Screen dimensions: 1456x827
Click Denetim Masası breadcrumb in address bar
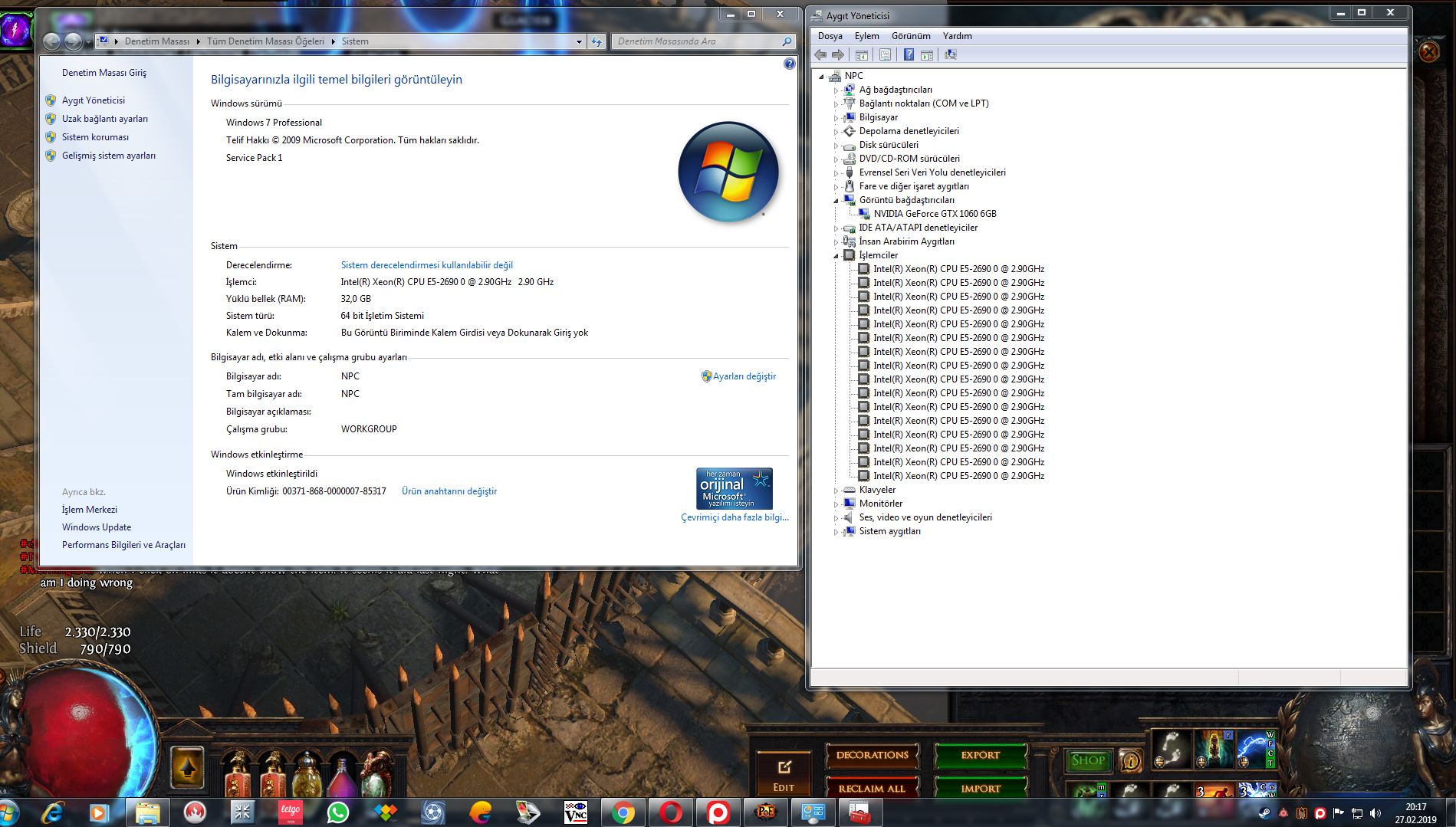(157, 41)
